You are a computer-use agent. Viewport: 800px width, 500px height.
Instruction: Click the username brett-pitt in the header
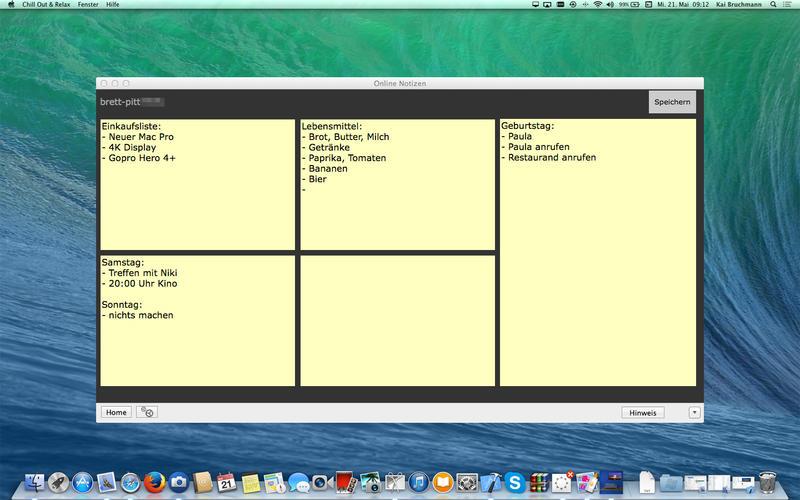(120, 102)
